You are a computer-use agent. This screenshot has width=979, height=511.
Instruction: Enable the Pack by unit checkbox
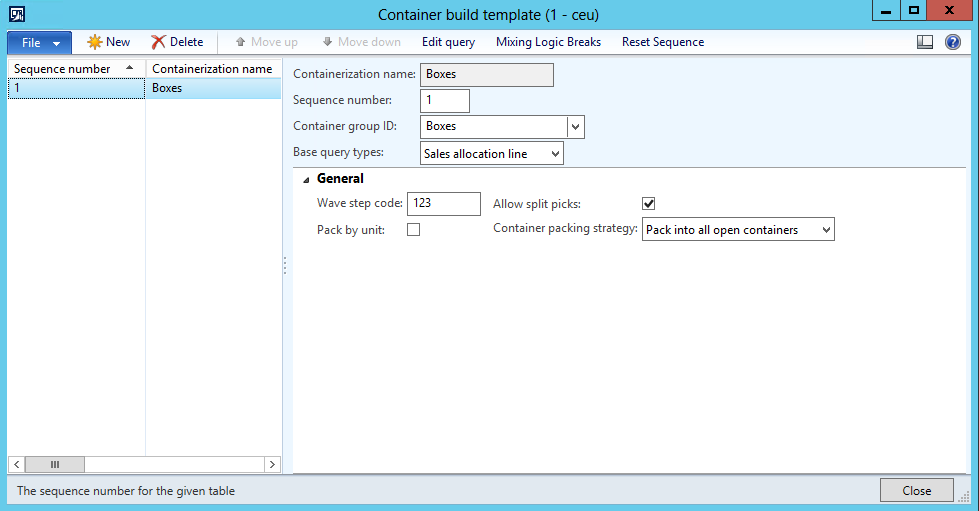coord(413,230)
